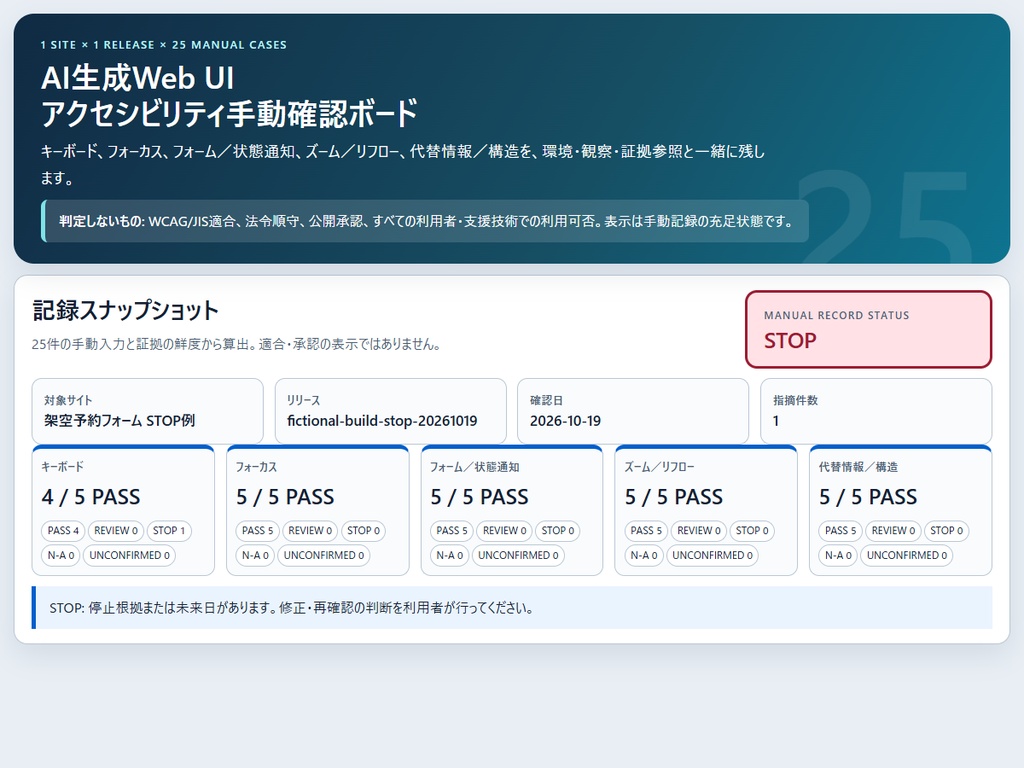1024x768 pixels.
Task: Click PASS 5 pill in フォーカス card
Action: click(x=257, y=531)
